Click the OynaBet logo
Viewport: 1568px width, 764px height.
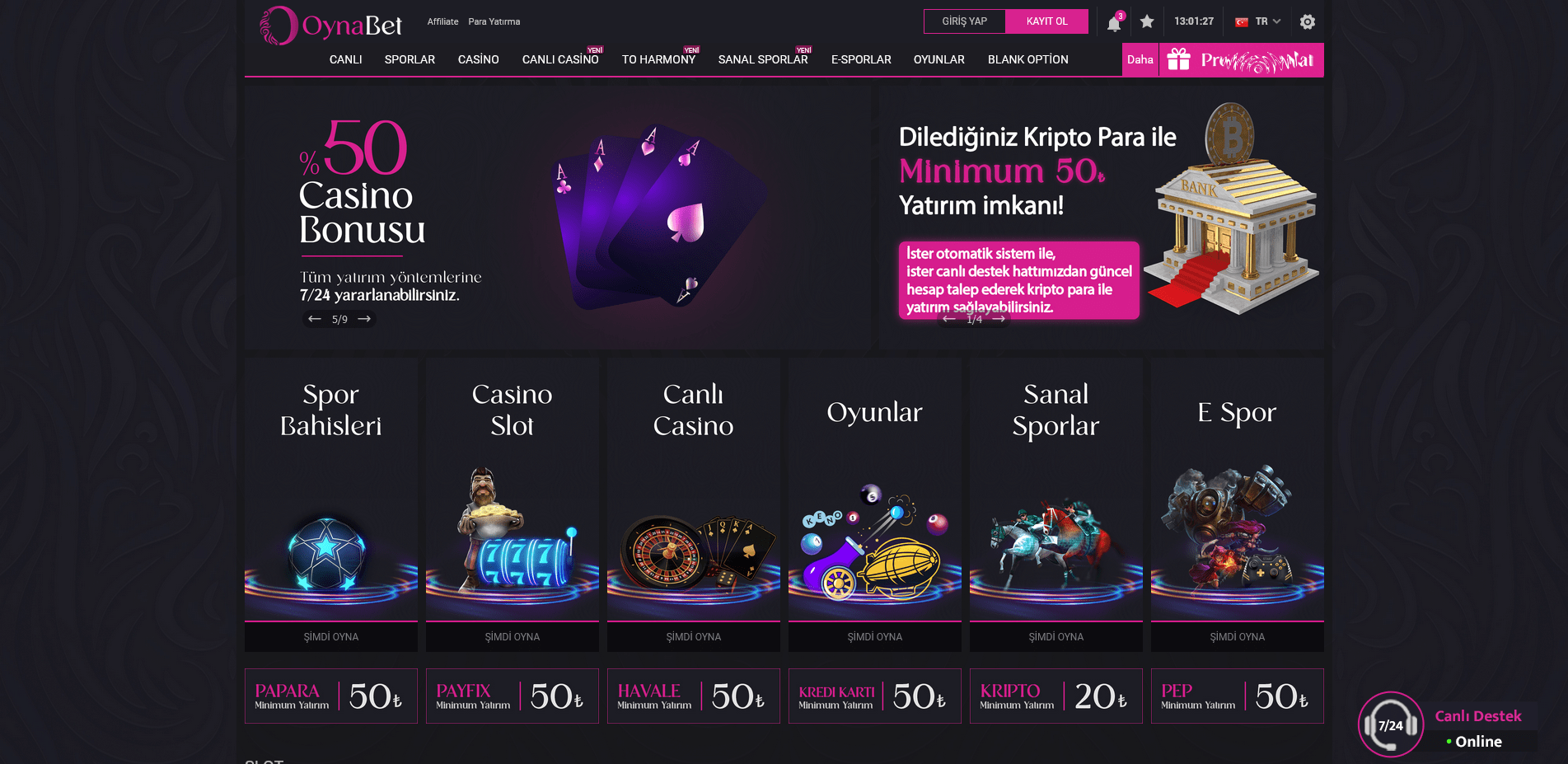coord(330,26)
